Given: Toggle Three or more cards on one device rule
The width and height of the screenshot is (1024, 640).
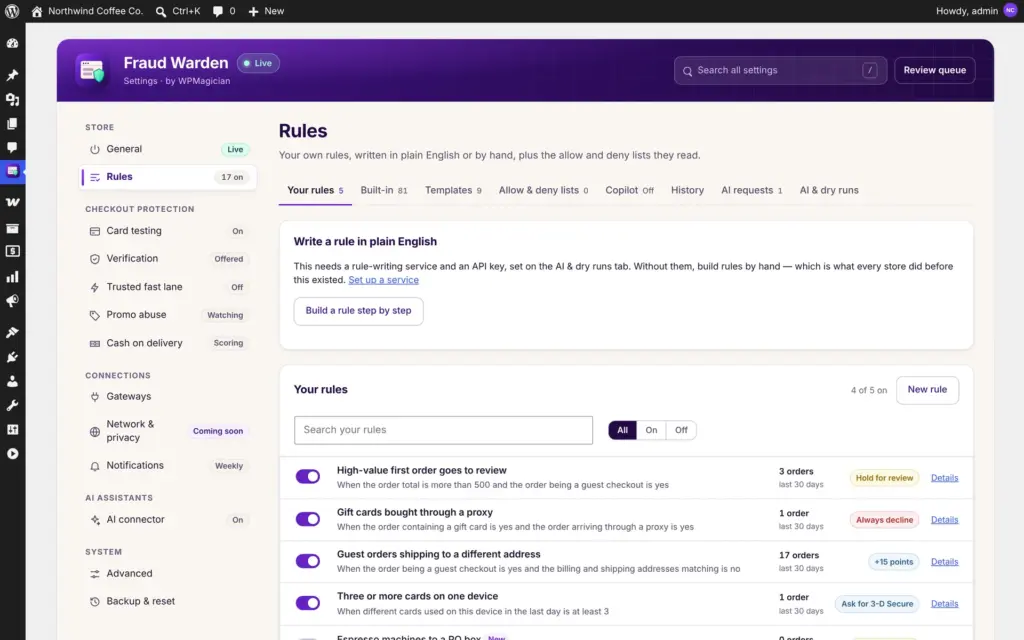Looking at the screenshot, I should 308,603.
